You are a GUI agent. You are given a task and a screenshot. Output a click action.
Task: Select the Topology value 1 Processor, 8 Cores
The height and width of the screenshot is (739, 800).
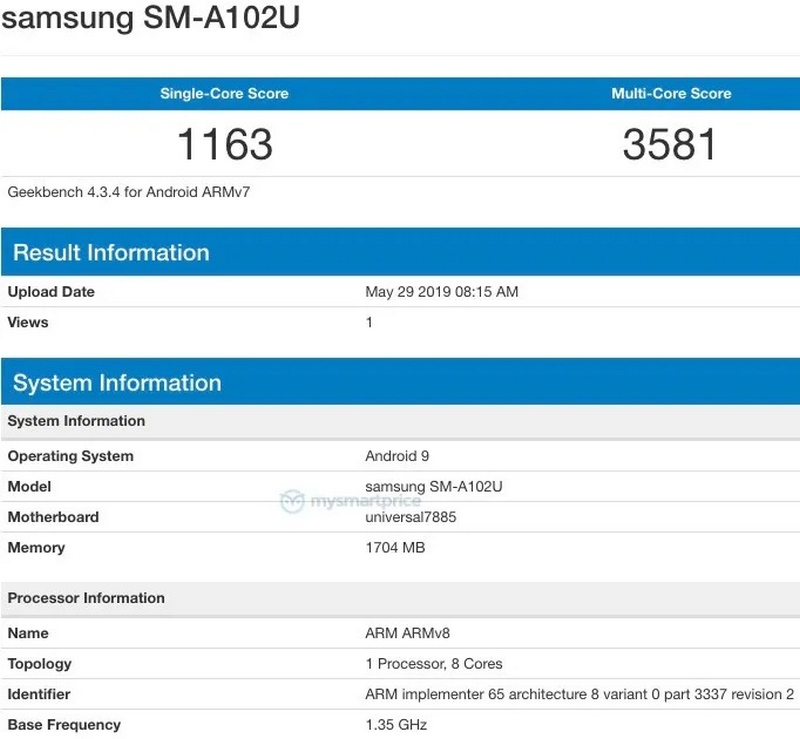coord(434,663)
